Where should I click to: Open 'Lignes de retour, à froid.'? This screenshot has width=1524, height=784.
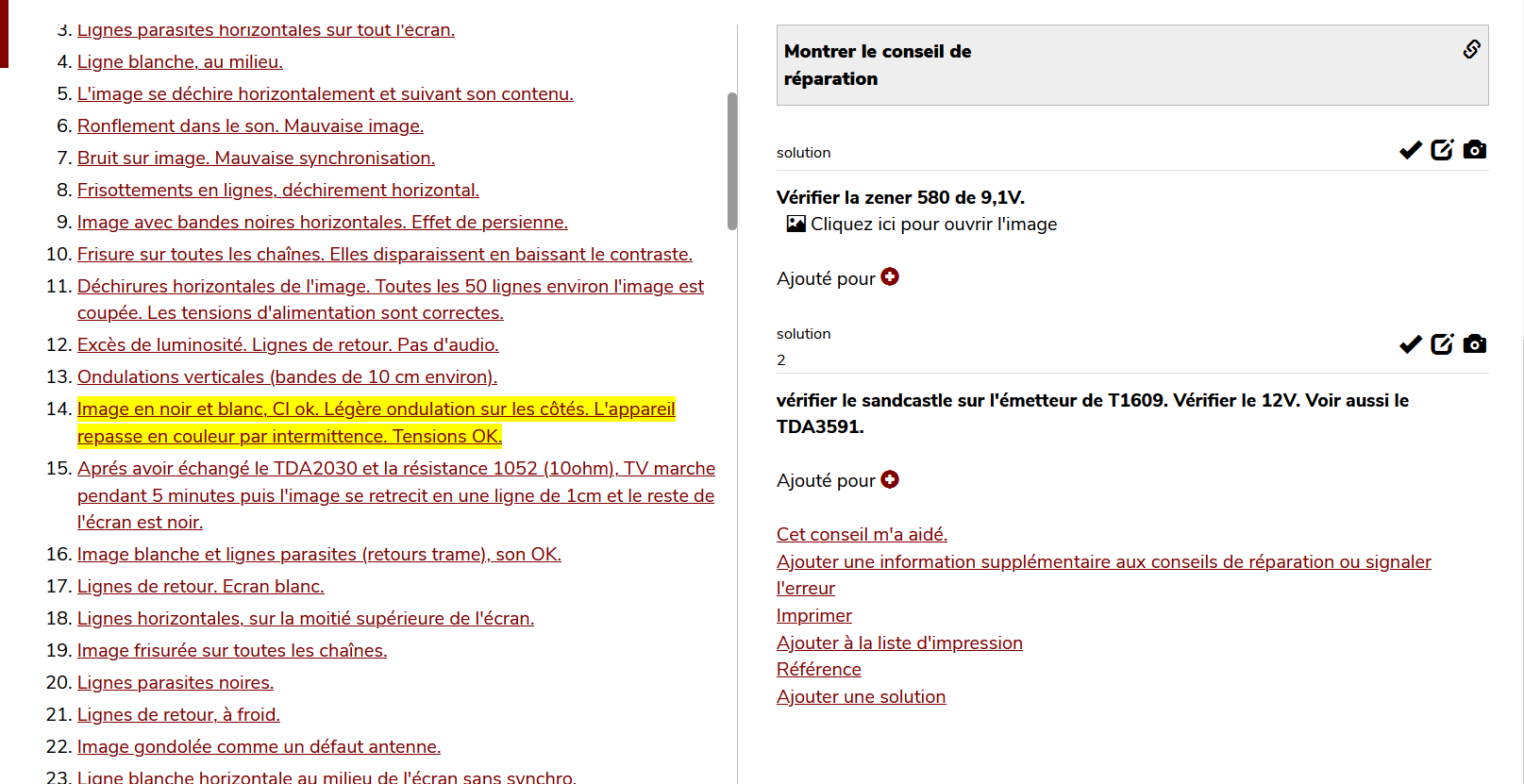coord(178,714)
